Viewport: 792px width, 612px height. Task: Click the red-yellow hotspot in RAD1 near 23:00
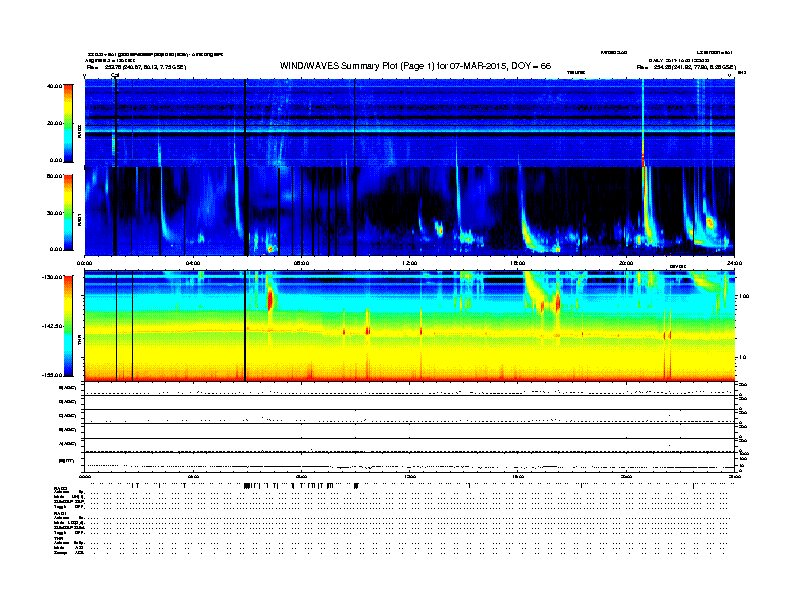tap(710, 222)
